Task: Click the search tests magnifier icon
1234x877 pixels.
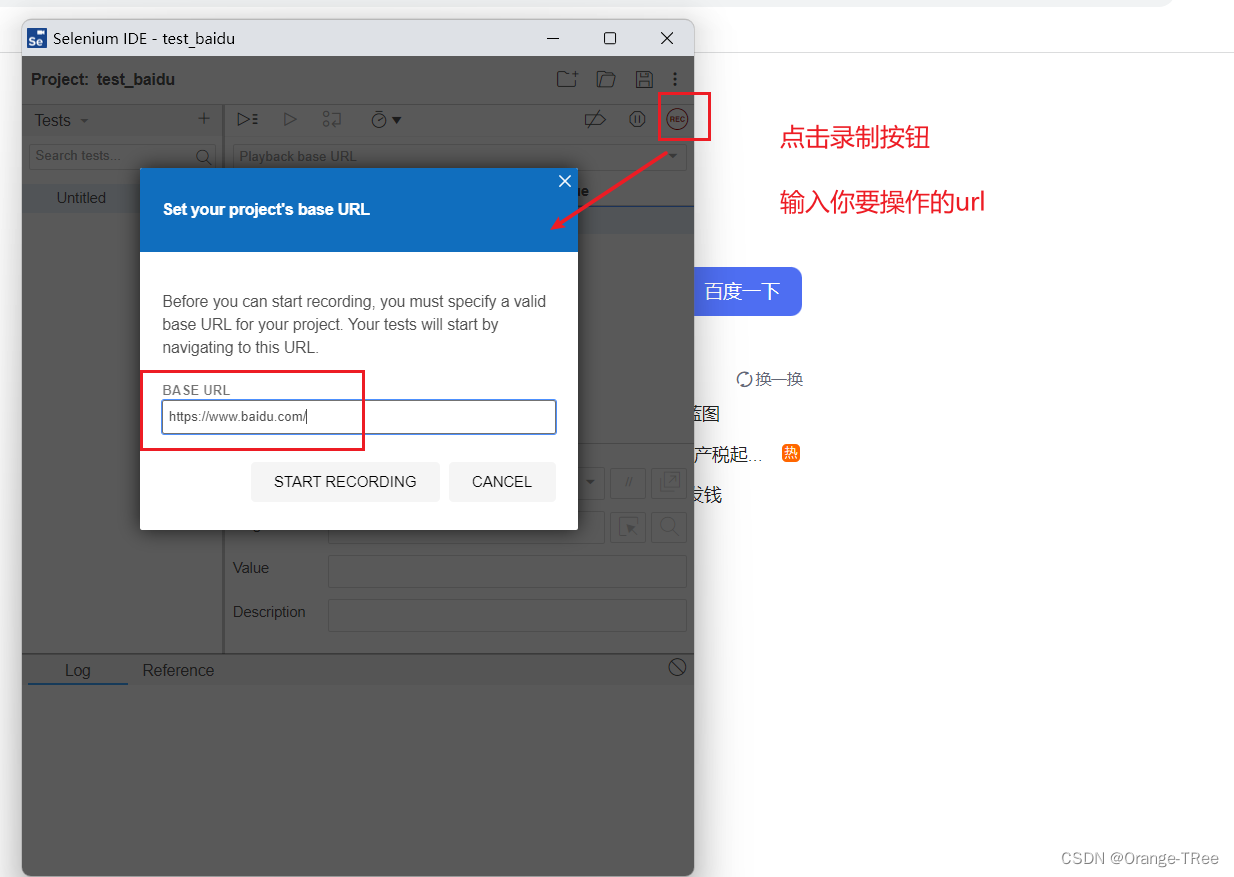Action: click(x=204, y=156)
